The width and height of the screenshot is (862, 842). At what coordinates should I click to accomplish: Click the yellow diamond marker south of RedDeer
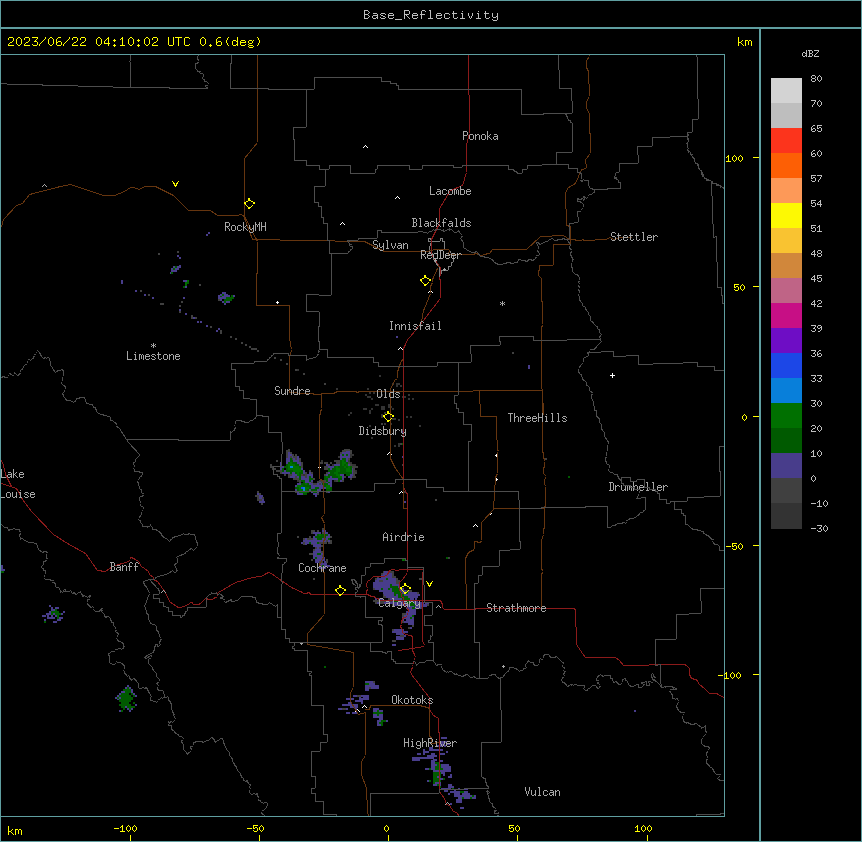[425, 280]
